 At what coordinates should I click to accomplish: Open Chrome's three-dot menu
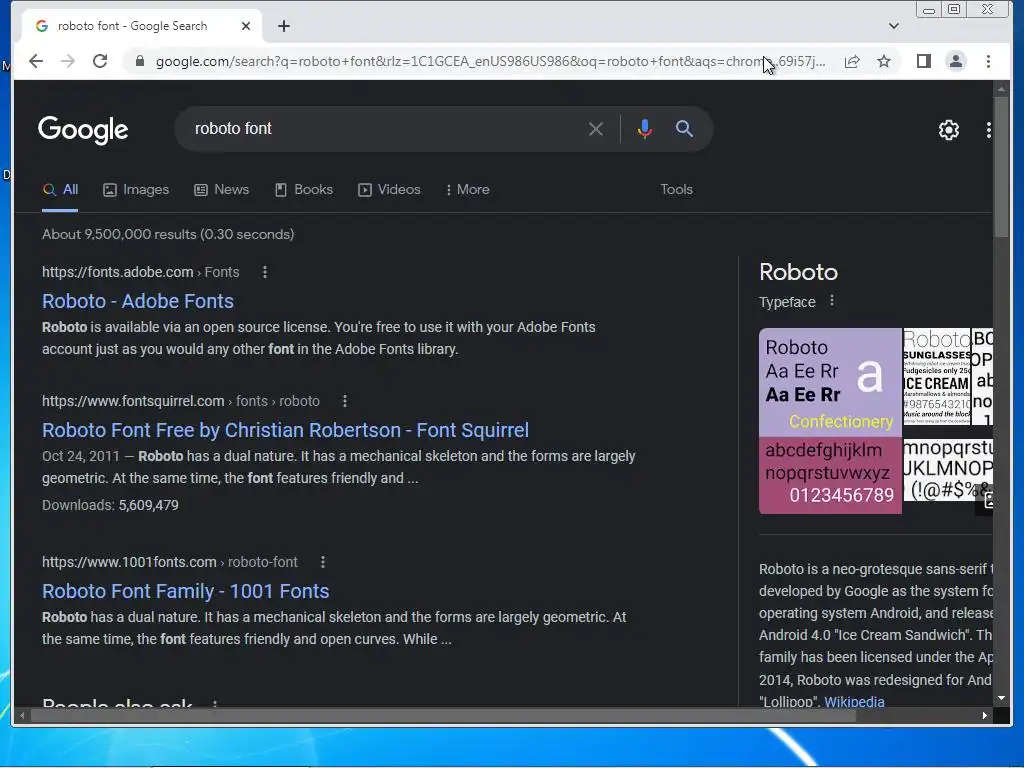988,61
